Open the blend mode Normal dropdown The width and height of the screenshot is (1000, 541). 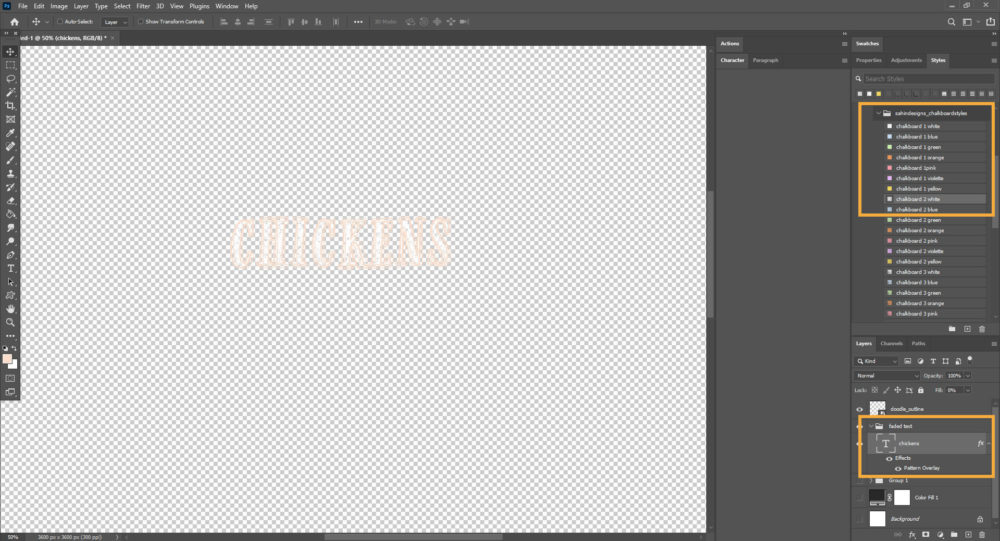(886, 375)
